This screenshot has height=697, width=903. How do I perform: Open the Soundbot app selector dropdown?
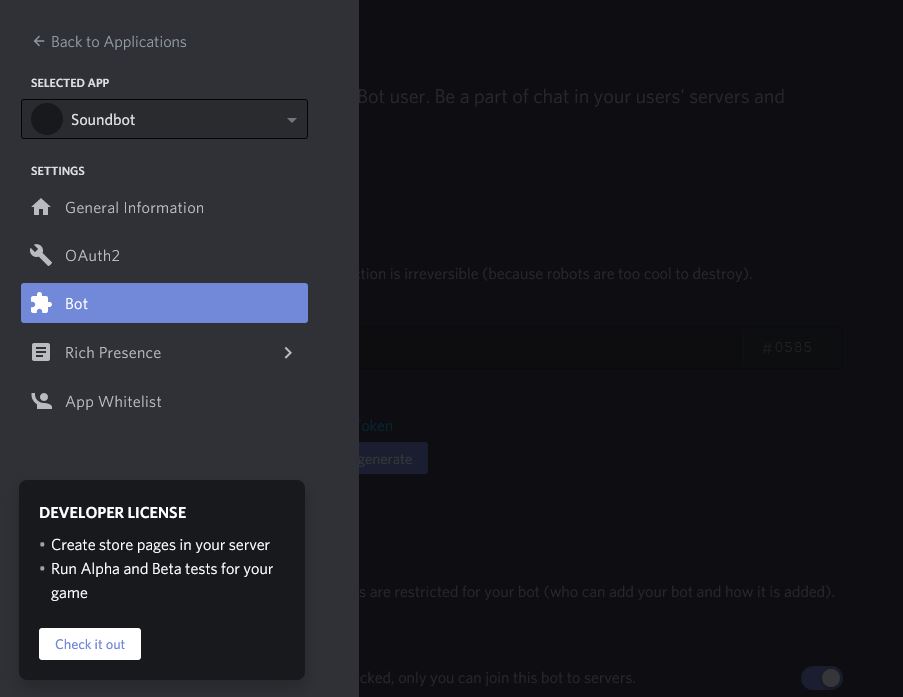coord(164,119)
